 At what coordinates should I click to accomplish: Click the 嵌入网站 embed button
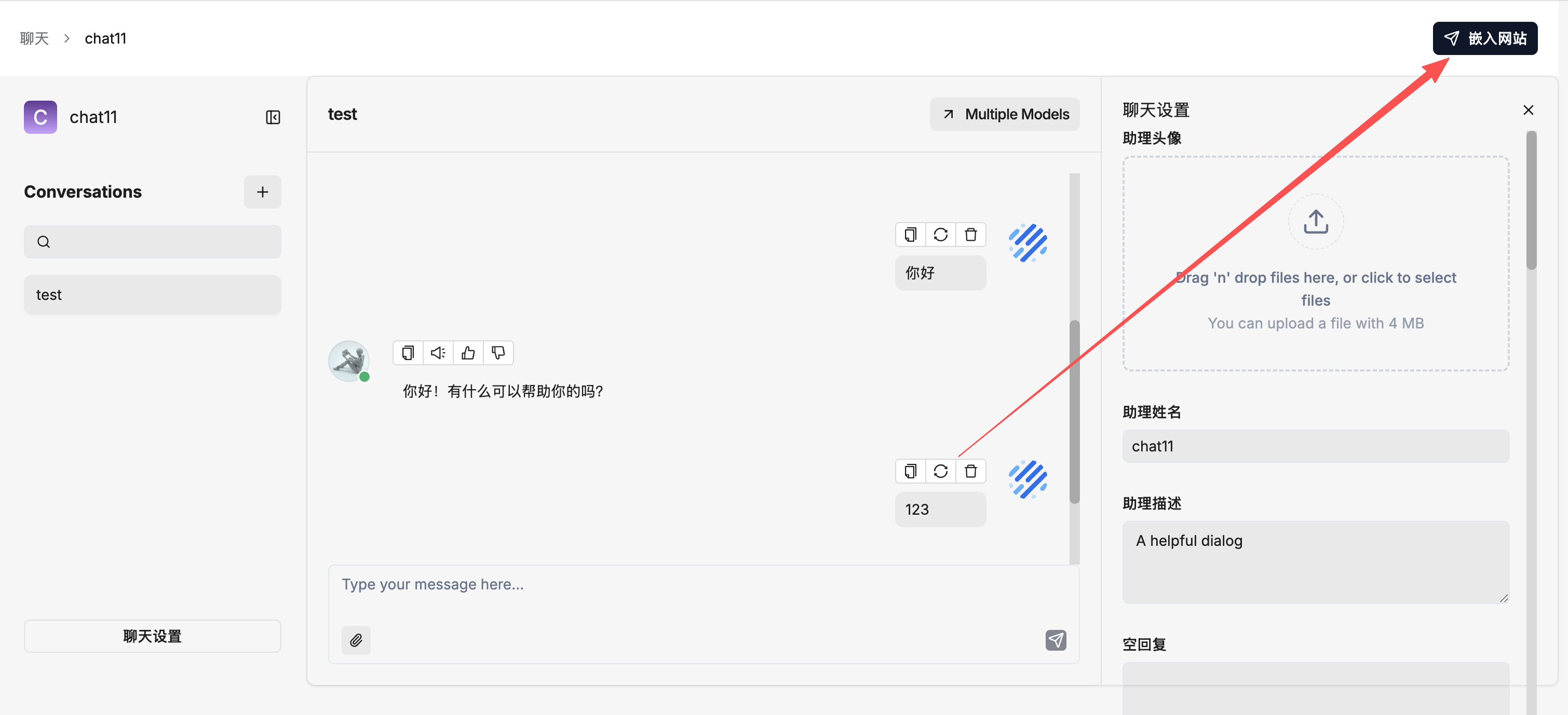click(1484, 38)
